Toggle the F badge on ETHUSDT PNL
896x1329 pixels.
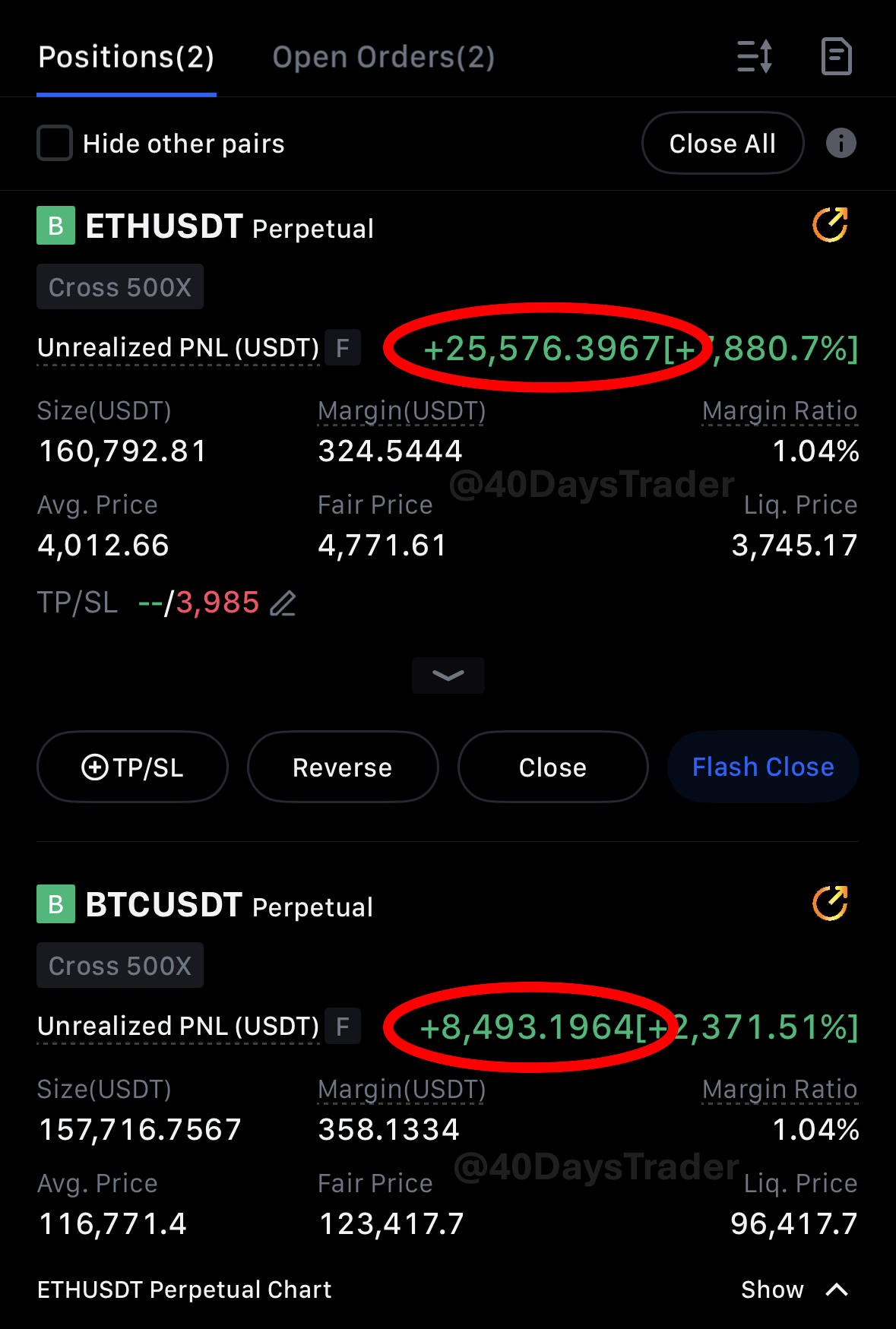tap(342, 348)
